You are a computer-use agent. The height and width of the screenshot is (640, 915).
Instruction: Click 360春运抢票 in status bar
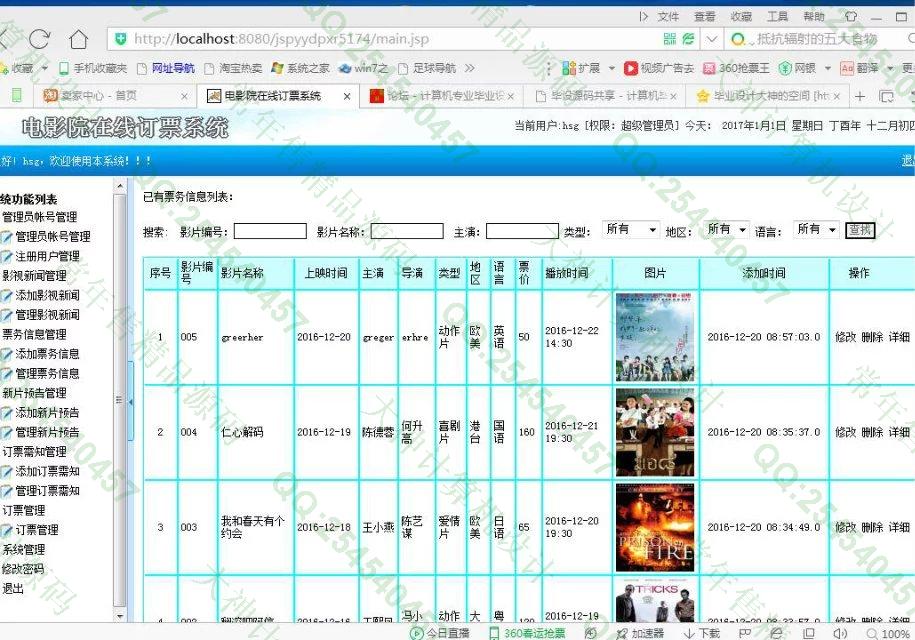pyautogui.click(x=528, y=633)
